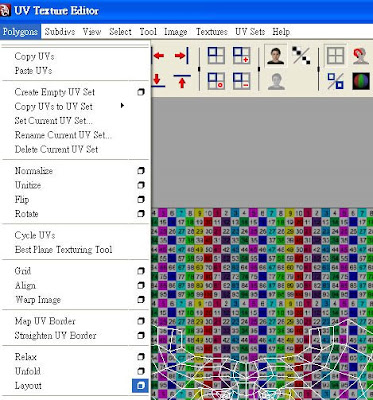
Task: Open the Warp Image options box
Action: click(x=141, y=300)
